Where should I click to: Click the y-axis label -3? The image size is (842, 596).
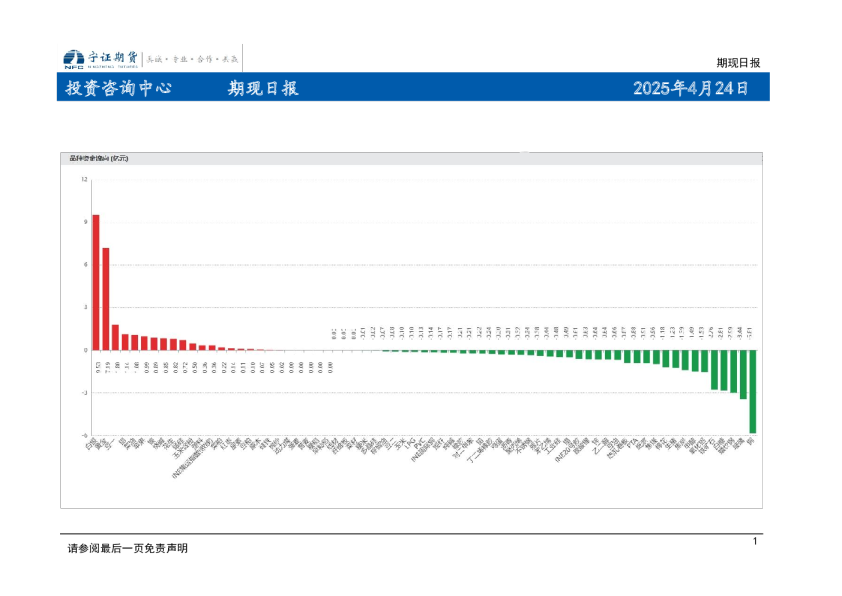pos(85,393)
